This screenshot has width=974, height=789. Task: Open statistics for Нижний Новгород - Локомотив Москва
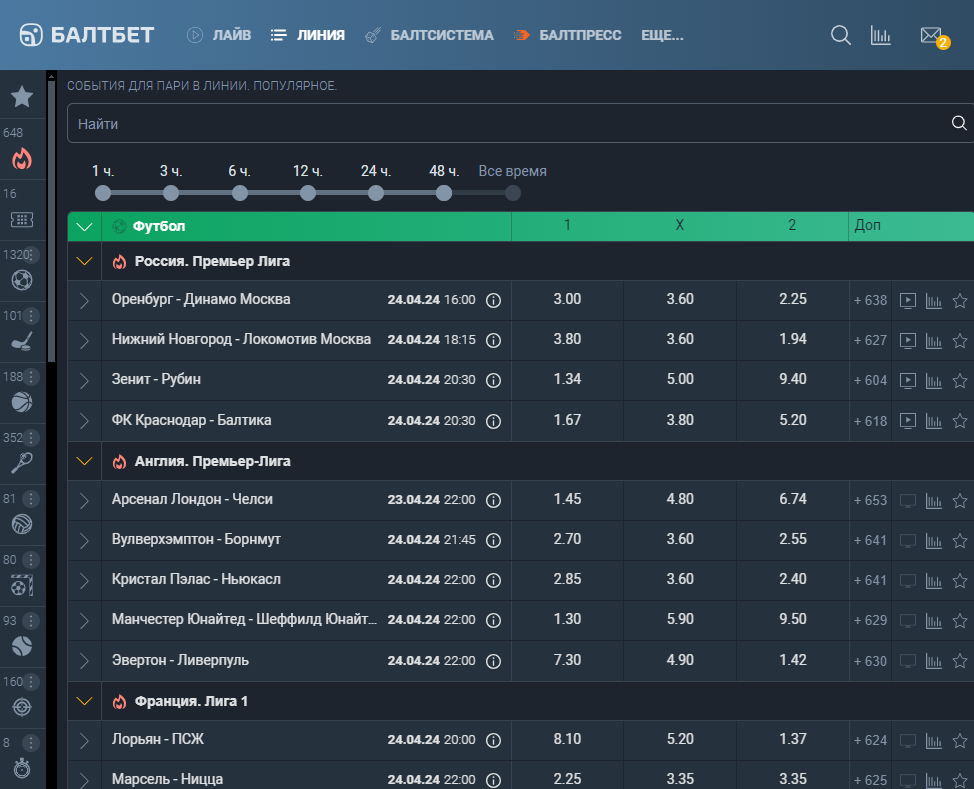(934, 340)
